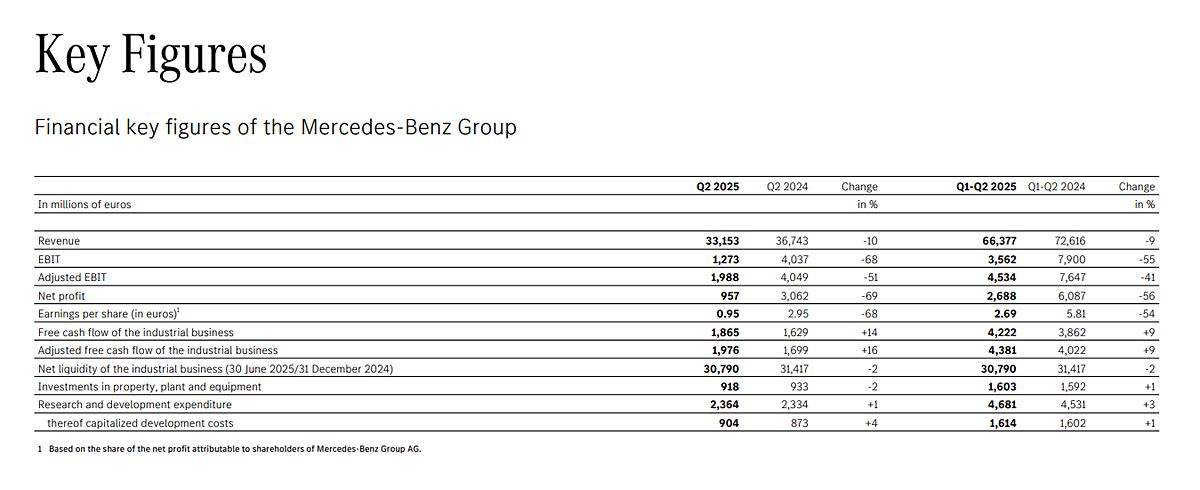Click the Key Figures heading

(151, 55)
